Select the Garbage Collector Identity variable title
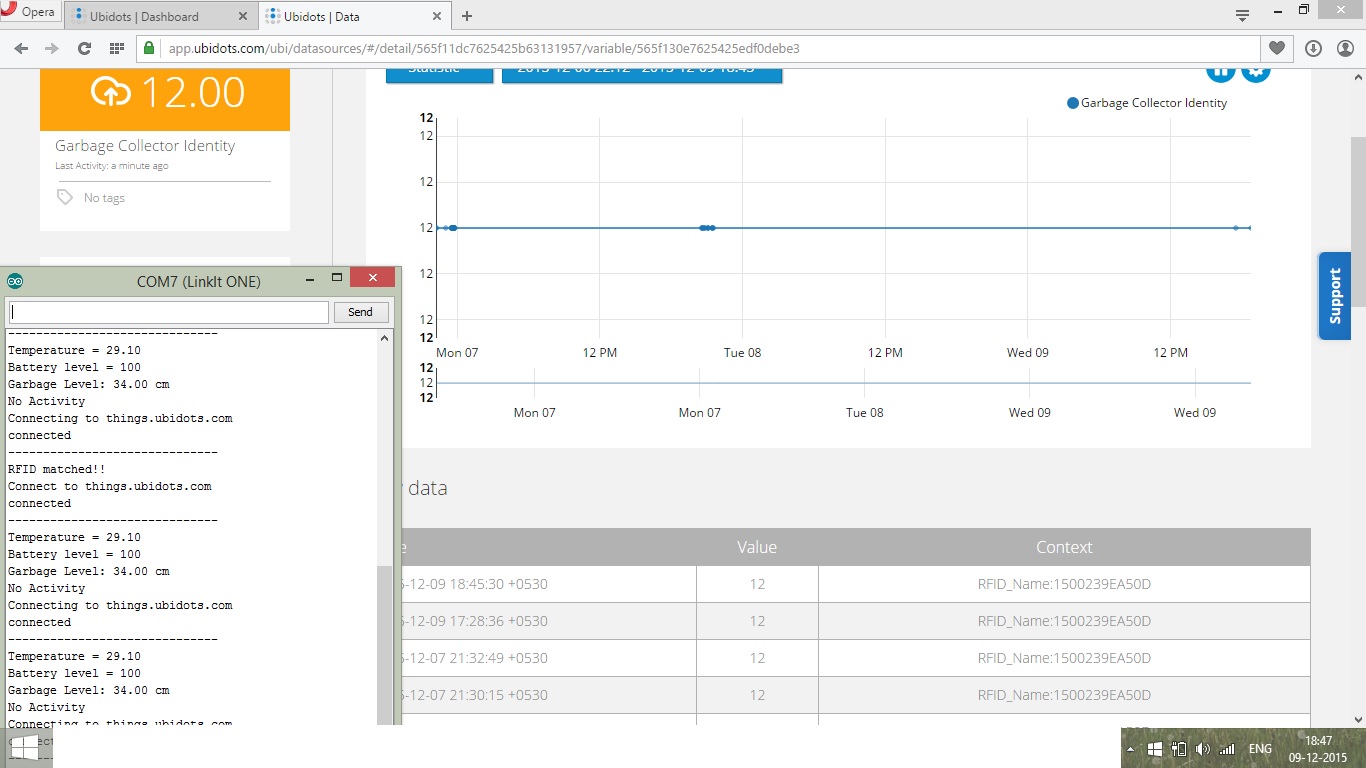1366x768 pixels. click(x=145, y=146)
